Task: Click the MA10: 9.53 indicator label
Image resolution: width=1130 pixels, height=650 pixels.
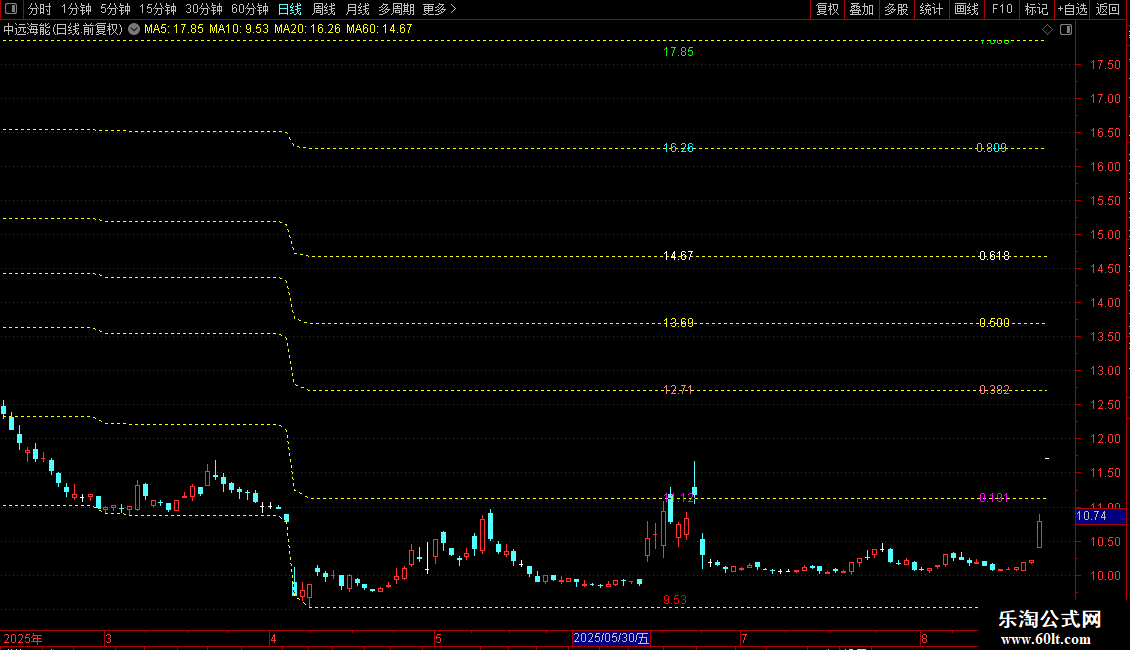Action: pos(239,29)
